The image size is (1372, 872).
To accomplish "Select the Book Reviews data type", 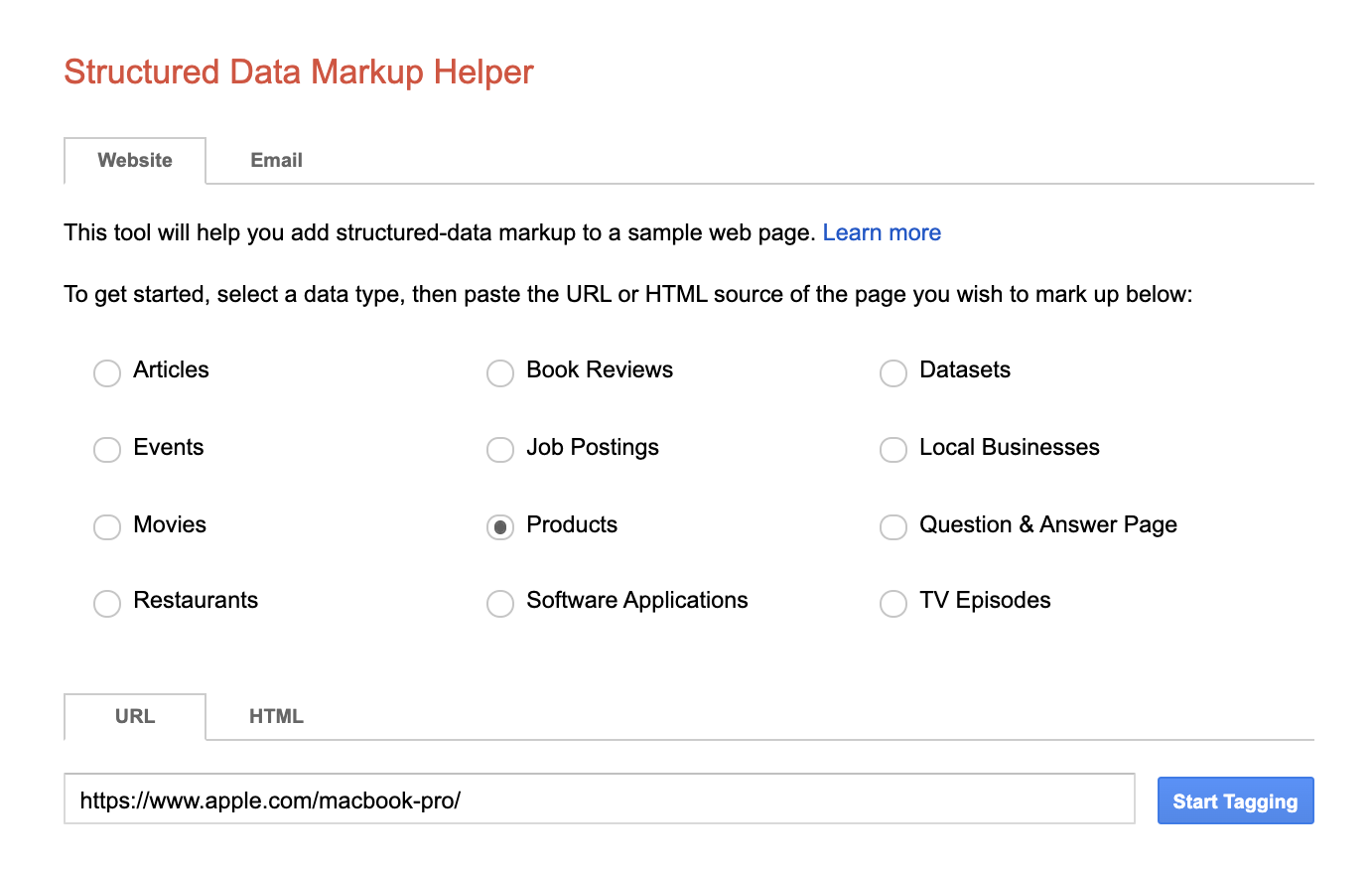I will (x=500, y=373).
